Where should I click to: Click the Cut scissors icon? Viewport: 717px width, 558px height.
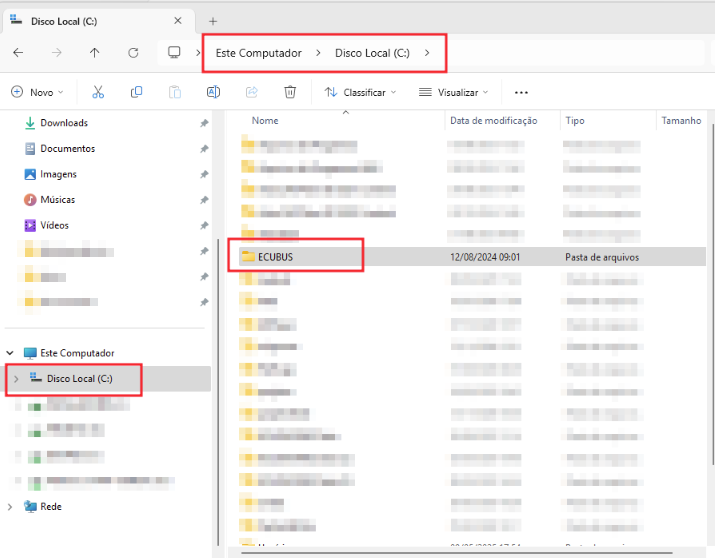98,92
